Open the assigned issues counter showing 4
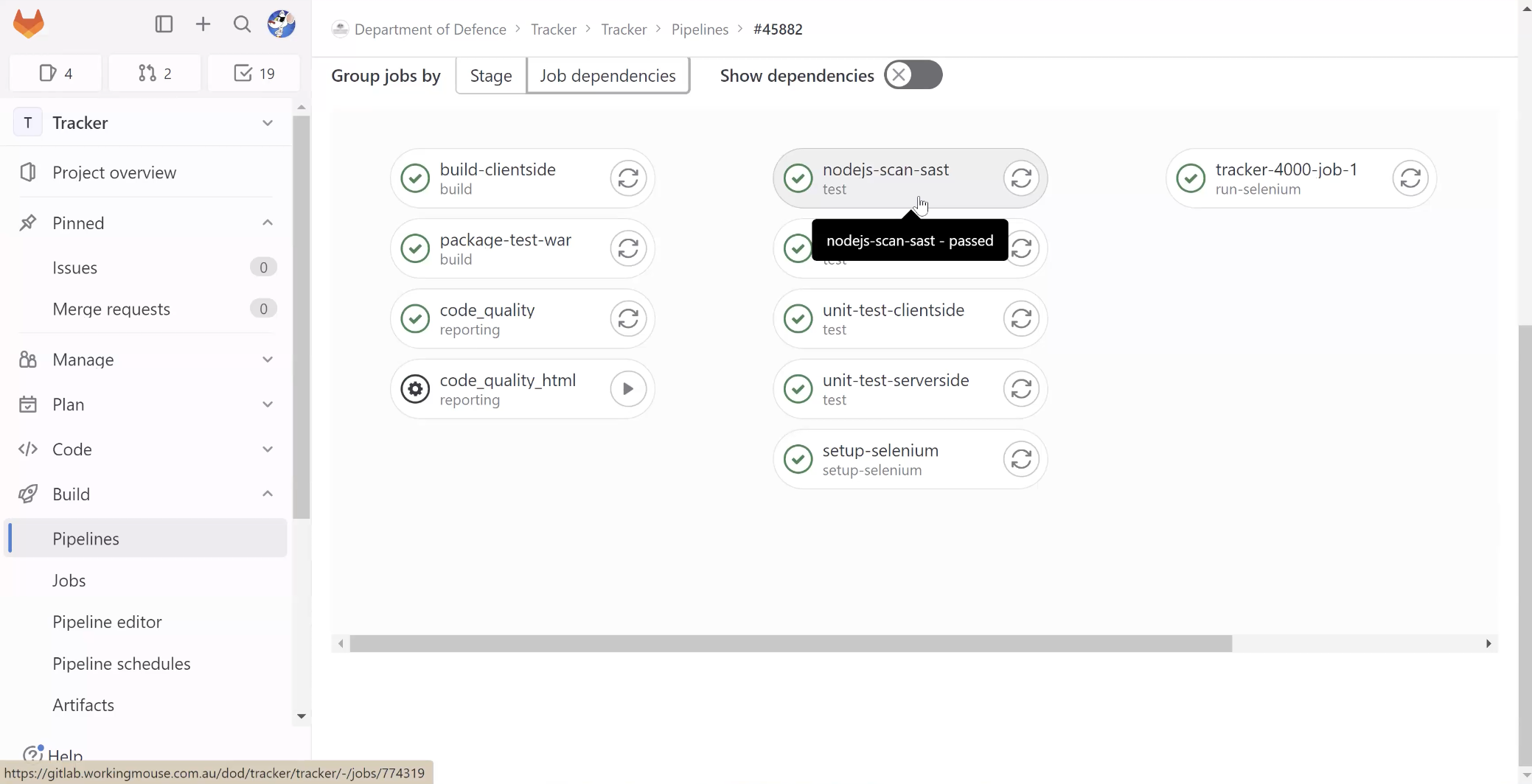 pos(54,73)
